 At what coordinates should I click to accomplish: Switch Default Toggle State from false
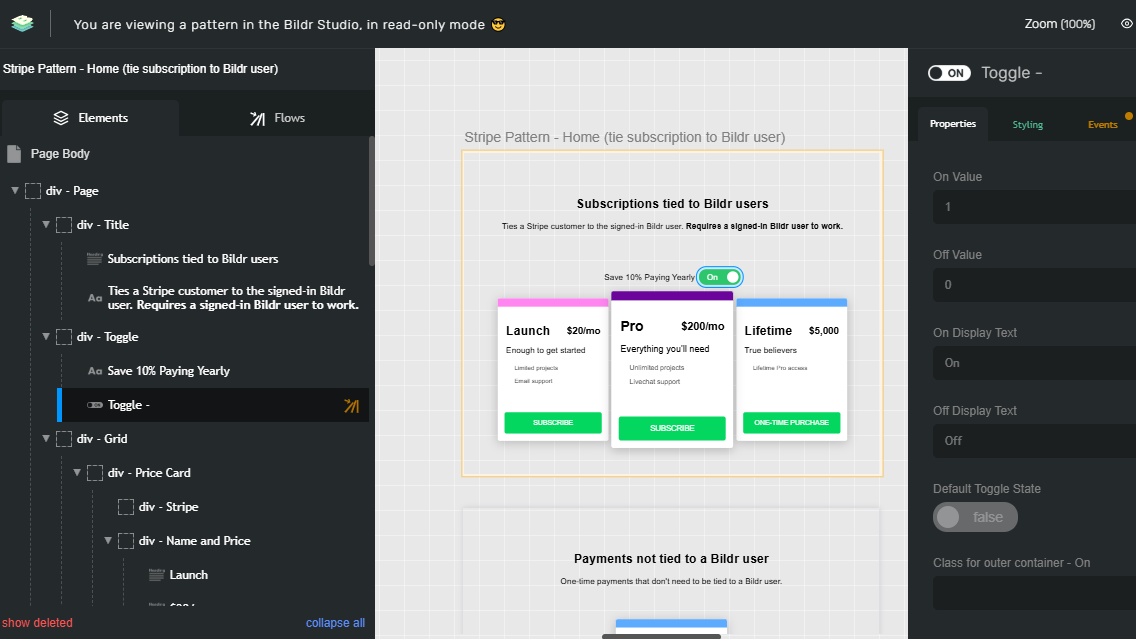(975, 517)
